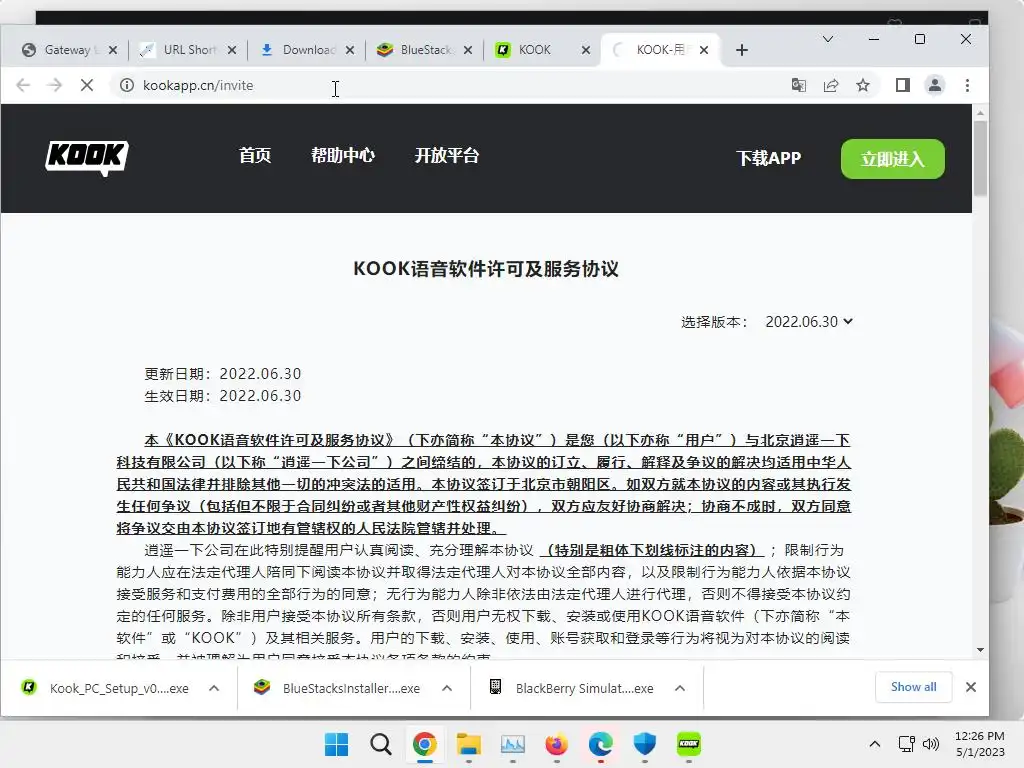
Task: Click the page scroll-down arrow
Action: [x=980, y=650]
